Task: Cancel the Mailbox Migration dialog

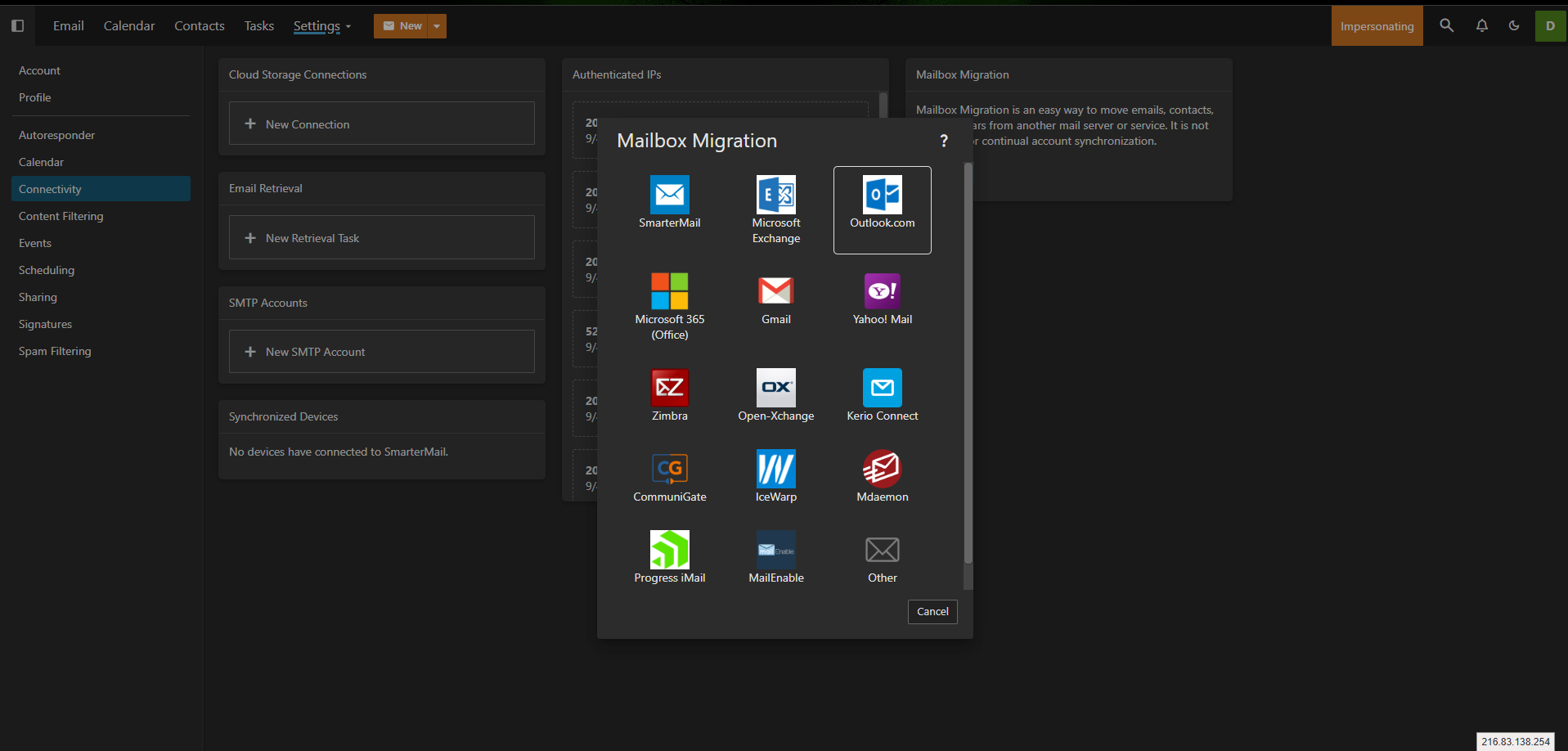Action: pyautogui.click(x=932, y=612)
